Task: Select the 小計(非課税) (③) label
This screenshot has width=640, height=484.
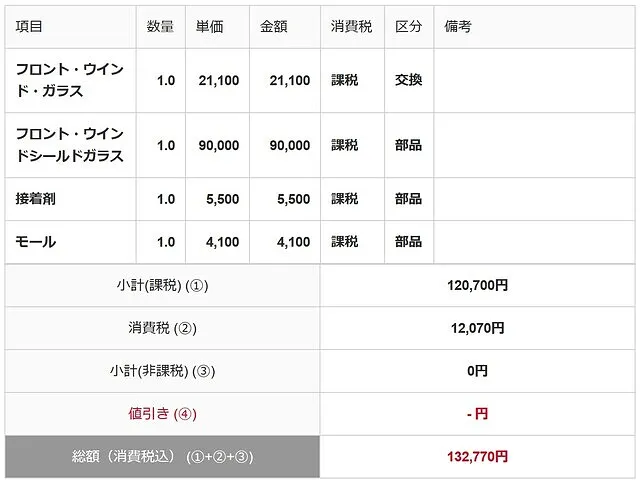Action: [161, 371]
